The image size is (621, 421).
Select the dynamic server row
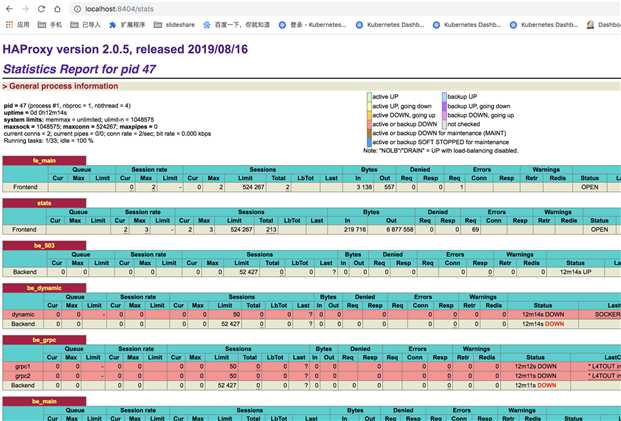tap(312, 314)
